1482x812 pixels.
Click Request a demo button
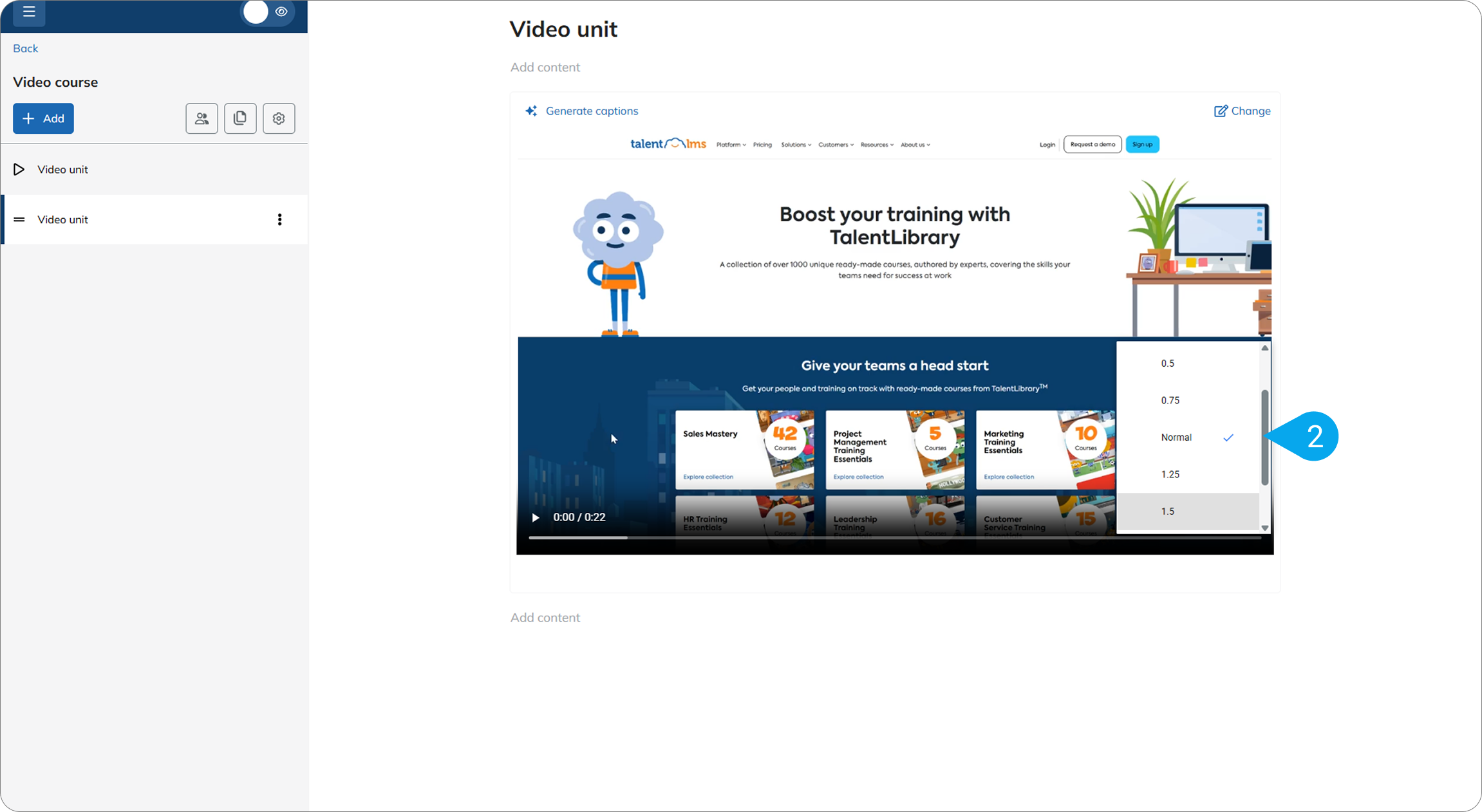click(x=1093, y=144)
